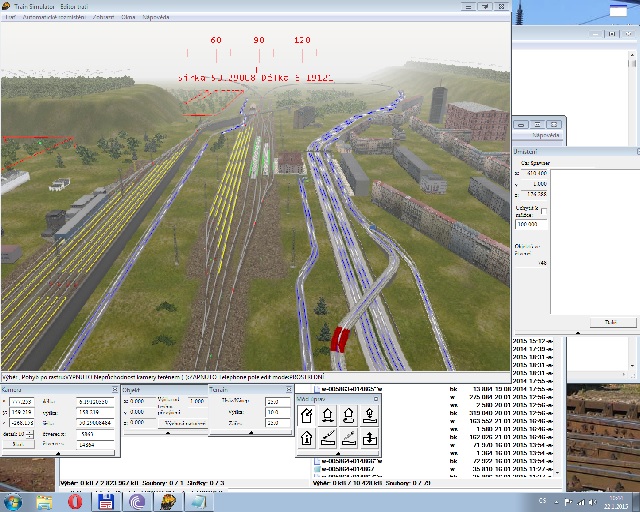Select the raise/lower terrain arrow tool
The height and width of the screenshot is (512, 640).
pos(369,438)
